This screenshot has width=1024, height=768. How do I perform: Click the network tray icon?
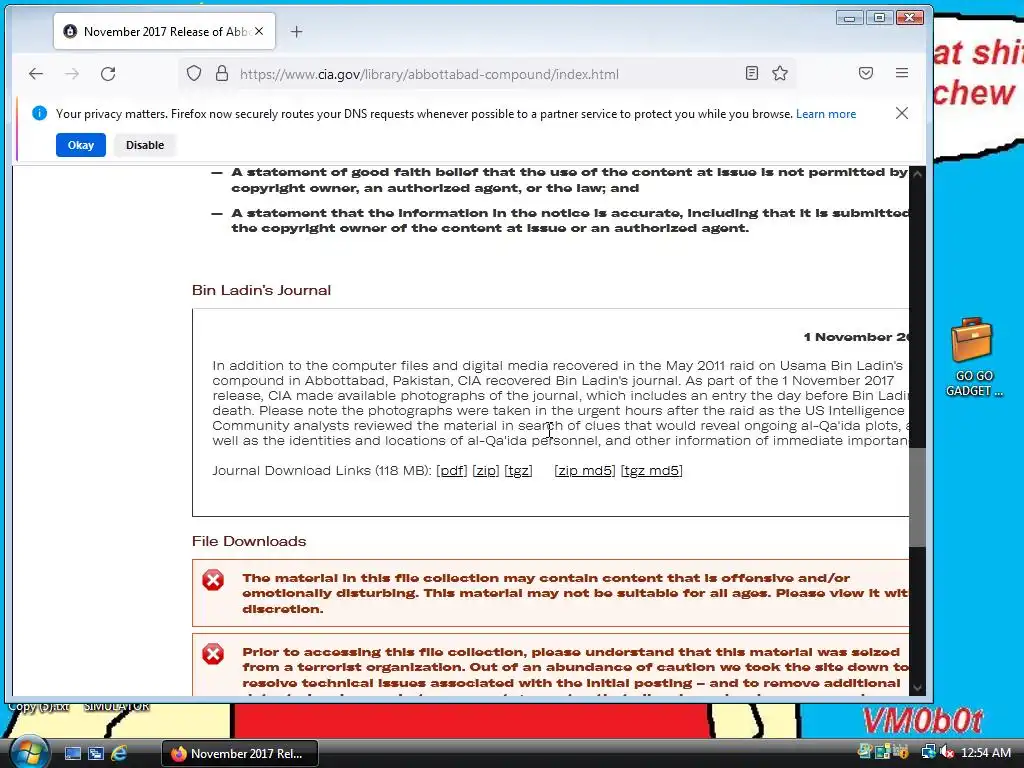pyautogui.click(x=928, y=752)
